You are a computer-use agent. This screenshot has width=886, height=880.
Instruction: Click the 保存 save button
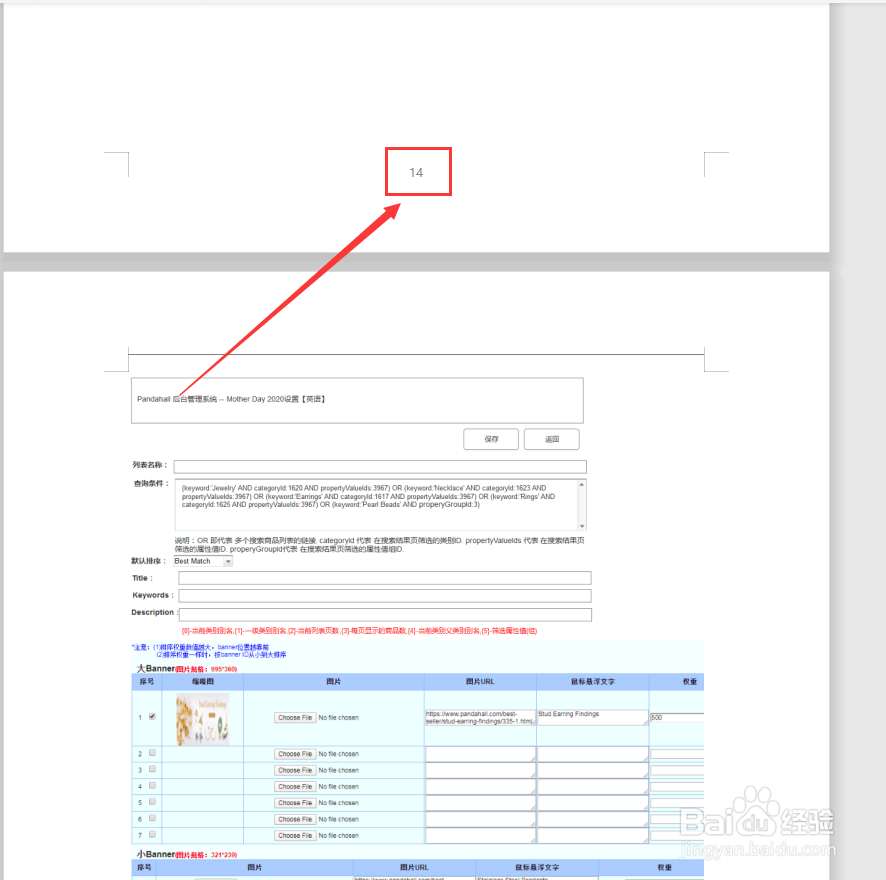click(490, 439)
